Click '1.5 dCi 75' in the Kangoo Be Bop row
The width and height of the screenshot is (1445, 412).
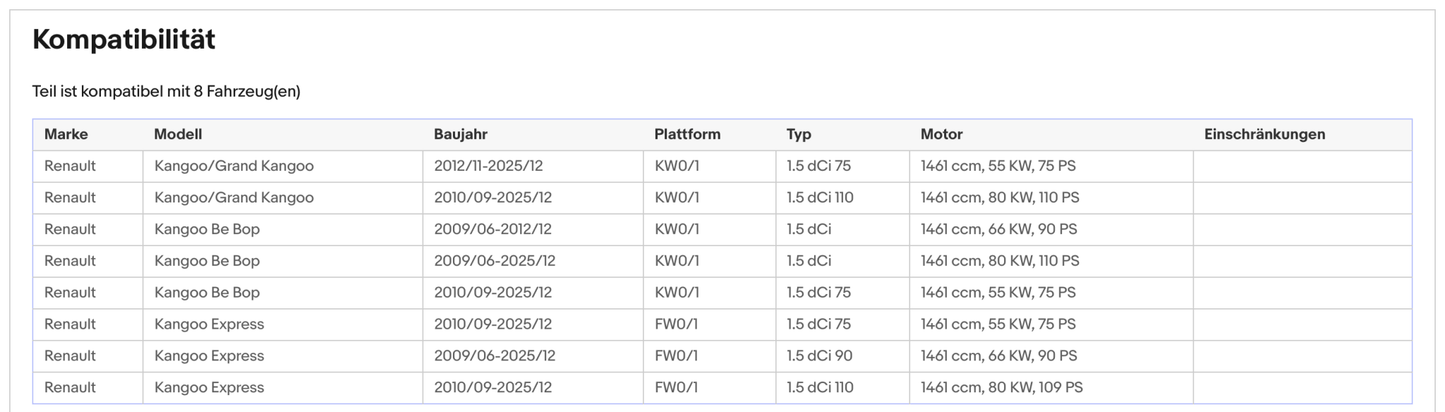tap(818, 293)
